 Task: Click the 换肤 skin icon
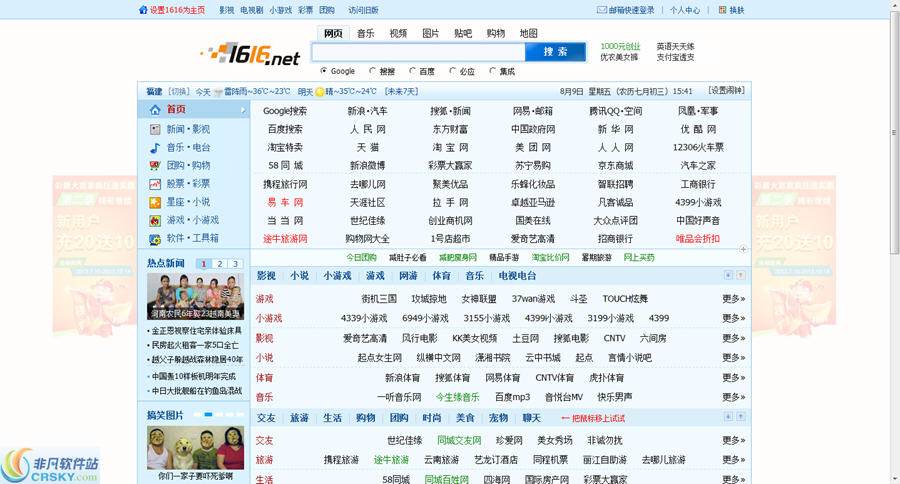click(722, 10)
